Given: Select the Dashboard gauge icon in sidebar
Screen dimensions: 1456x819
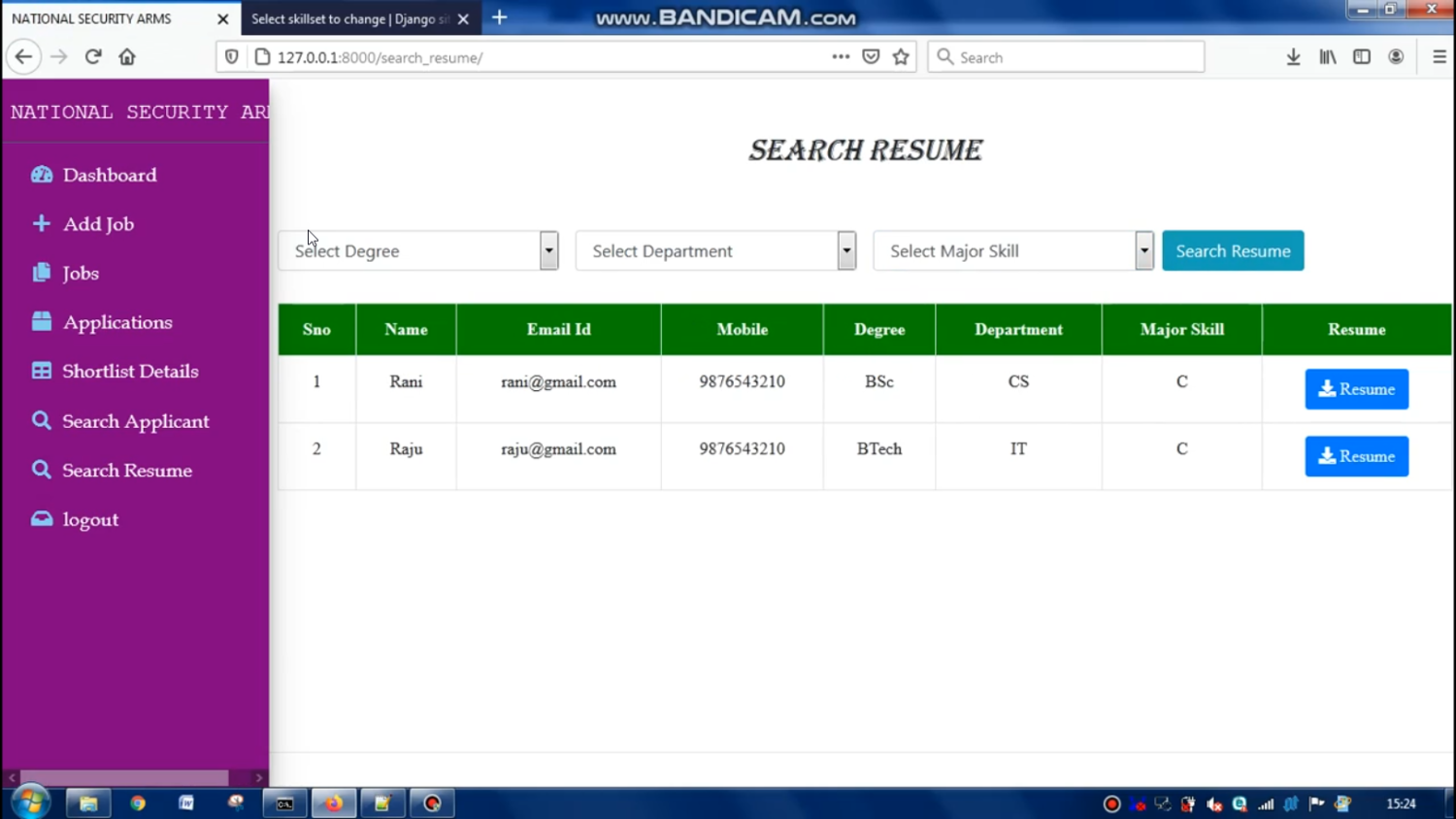Looking at the screenshot, I should click(42, 175).
